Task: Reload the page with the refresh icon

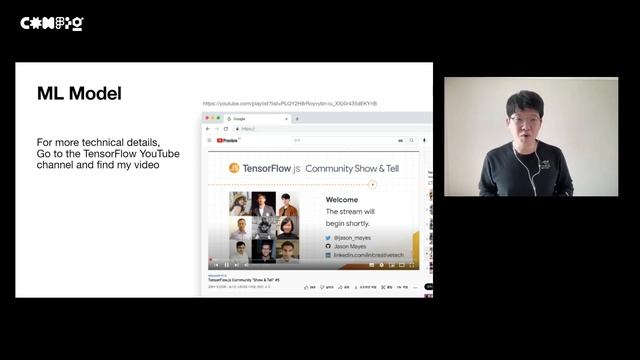Action: click(226, 129)
